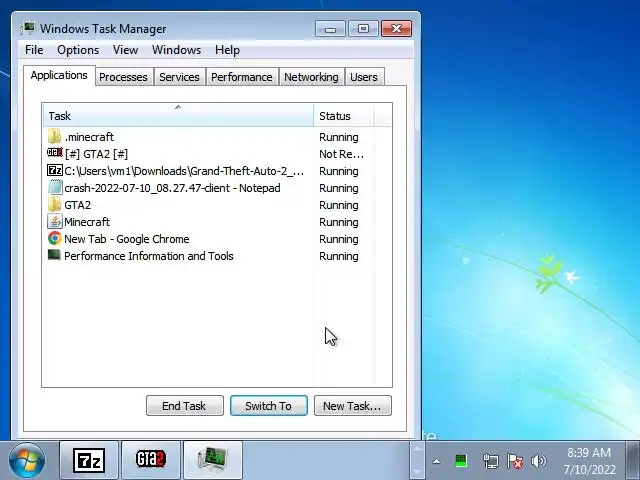
Task: Select the C:\Users\vm1\Downloads\Grand-Theft-Auto-2 task
Action: pyautogui.click(x=184, y=171)
